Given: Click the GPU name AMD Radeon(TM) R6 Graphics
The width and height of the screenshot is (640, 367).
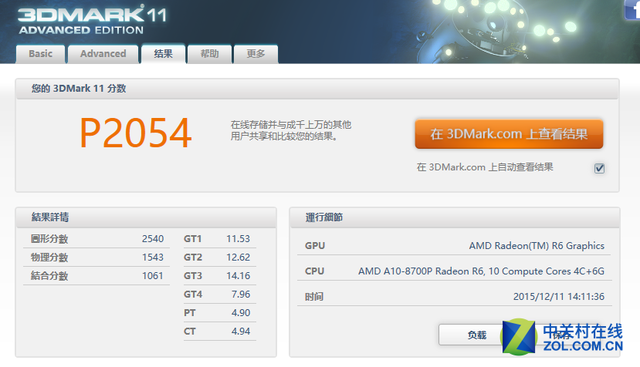Looking at the screenshot, I should point(537,246).
